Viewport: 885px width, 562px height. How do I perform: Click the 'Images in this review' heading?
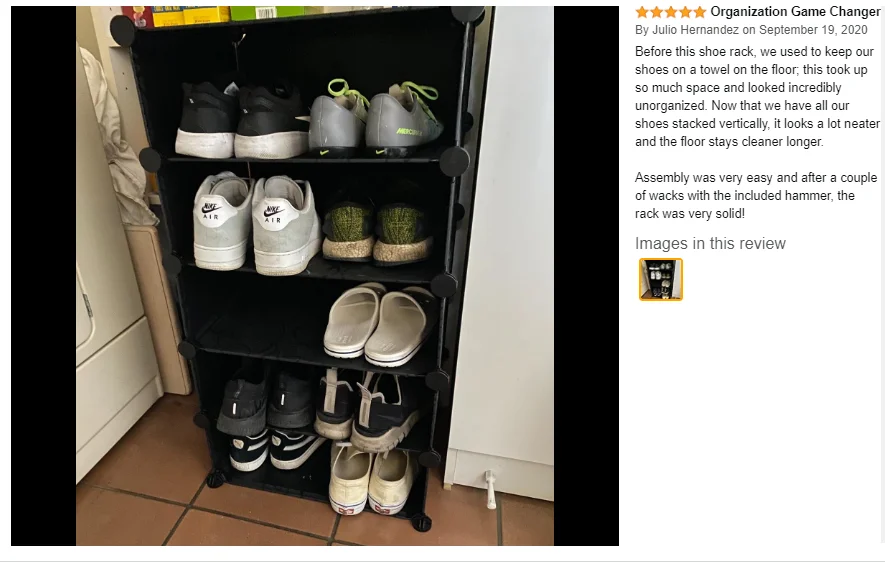[x=710, y=243]
